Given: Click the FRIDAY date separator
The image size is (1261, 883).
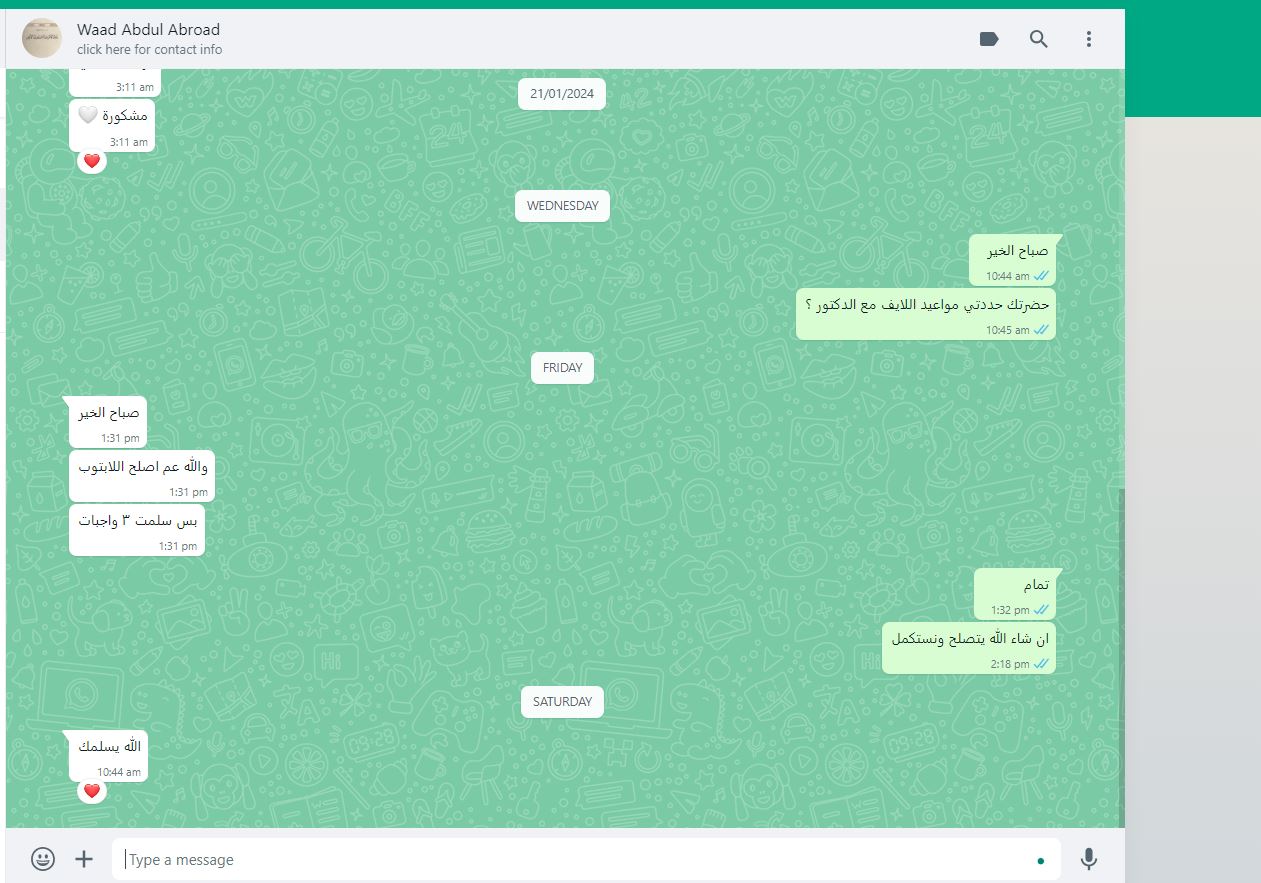Looking at the screenshot, I should pyautogui.click(x=562, y=368).
